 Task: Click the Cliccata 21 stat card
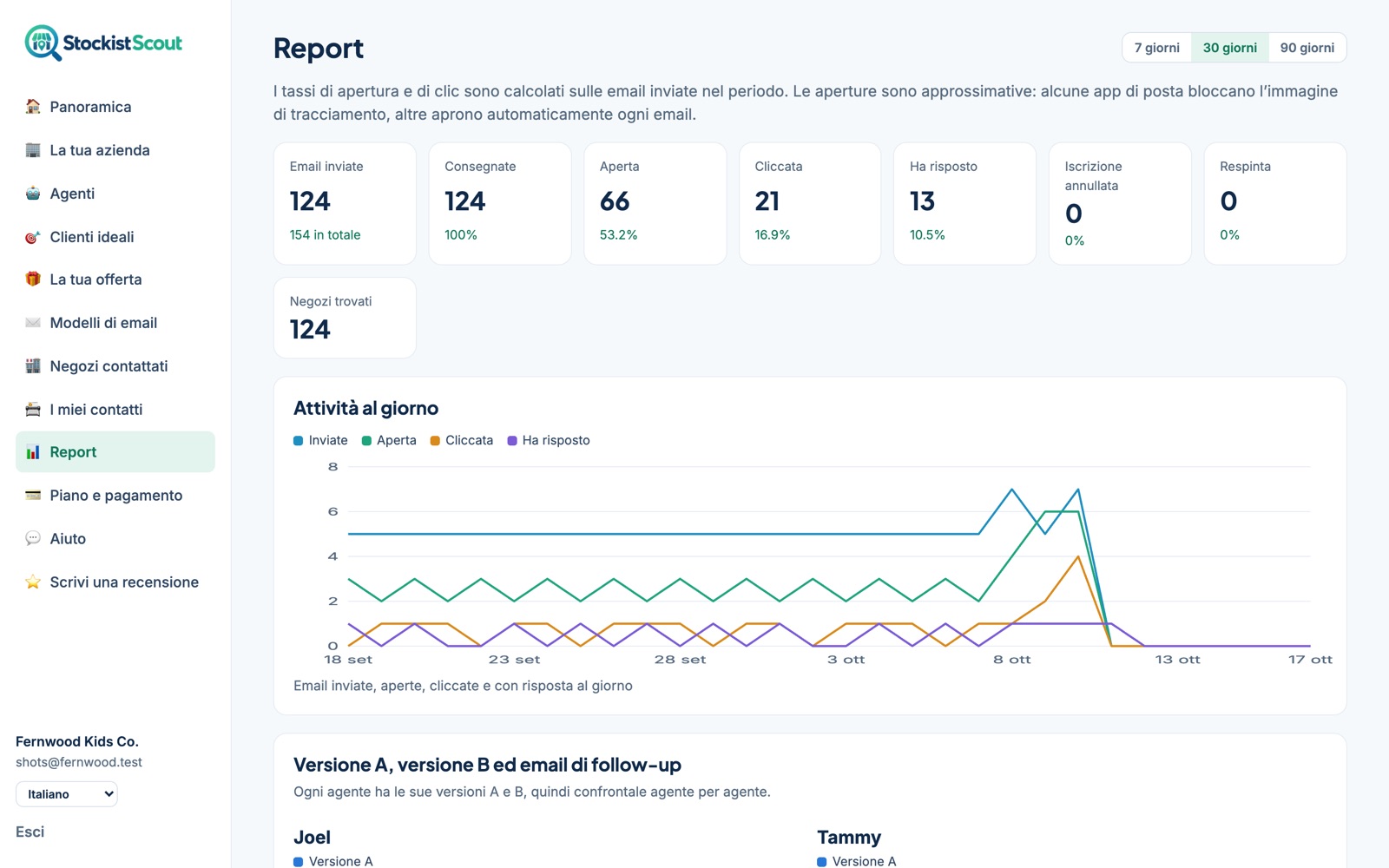[x=810, y=204]
